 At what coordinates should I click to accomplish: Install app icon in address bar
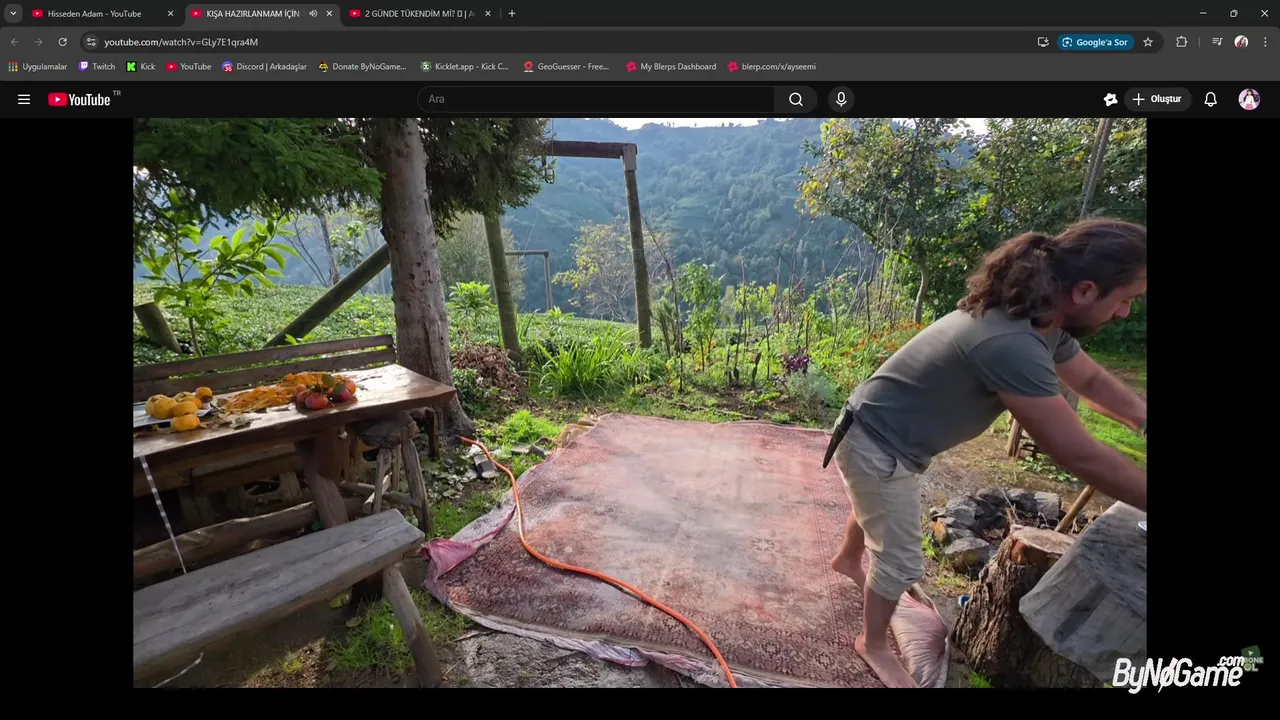[1043, 42]
